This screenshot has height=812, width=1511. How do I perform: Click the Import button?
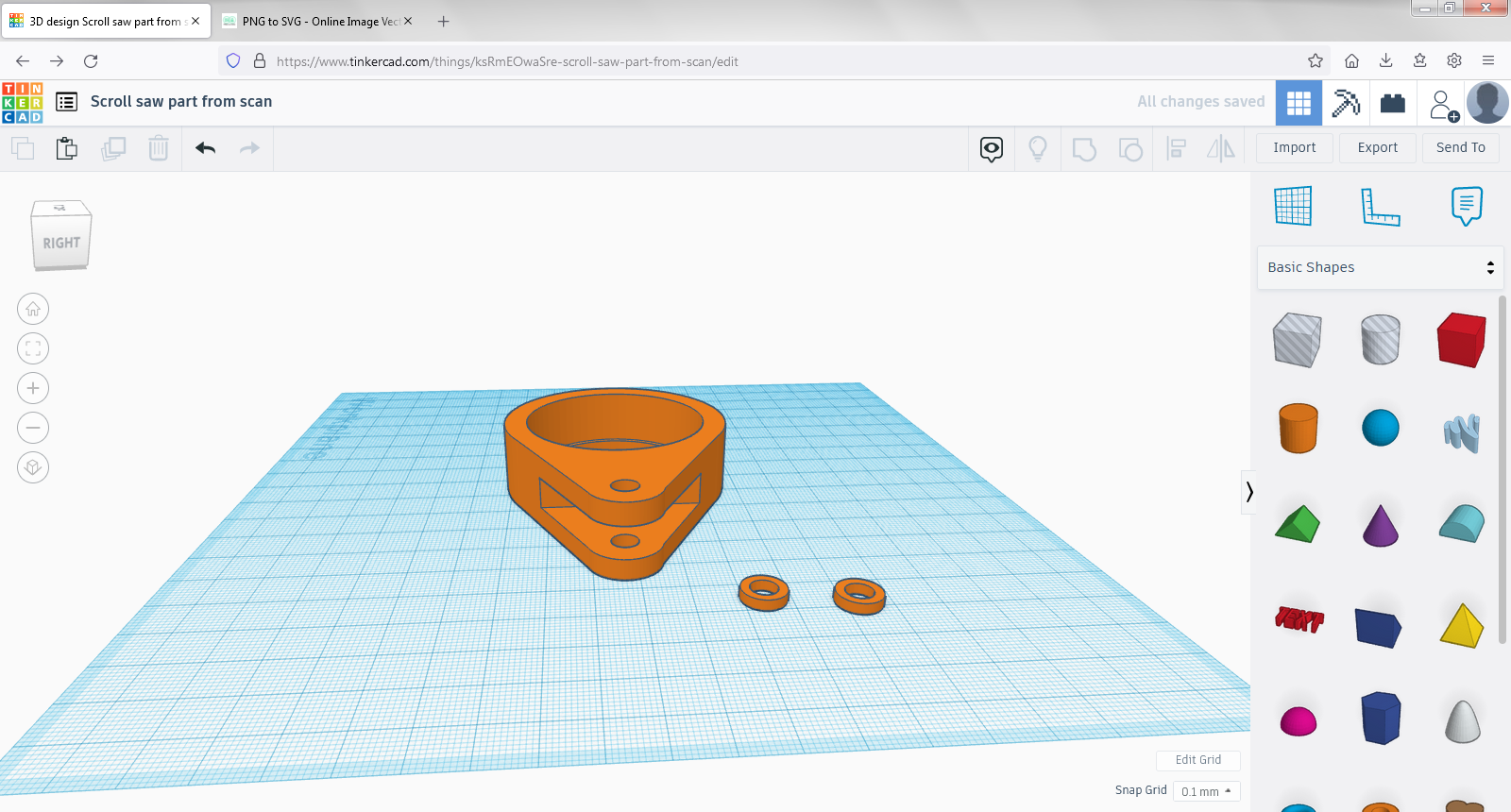tap(1295, 147)
